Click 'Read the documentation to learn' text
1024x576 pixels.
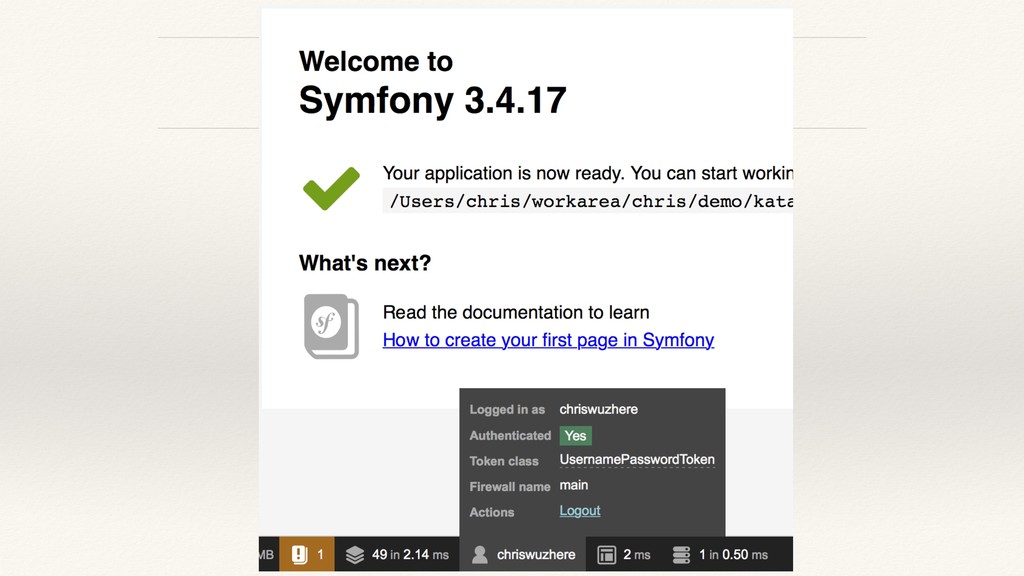coord(516,312)
